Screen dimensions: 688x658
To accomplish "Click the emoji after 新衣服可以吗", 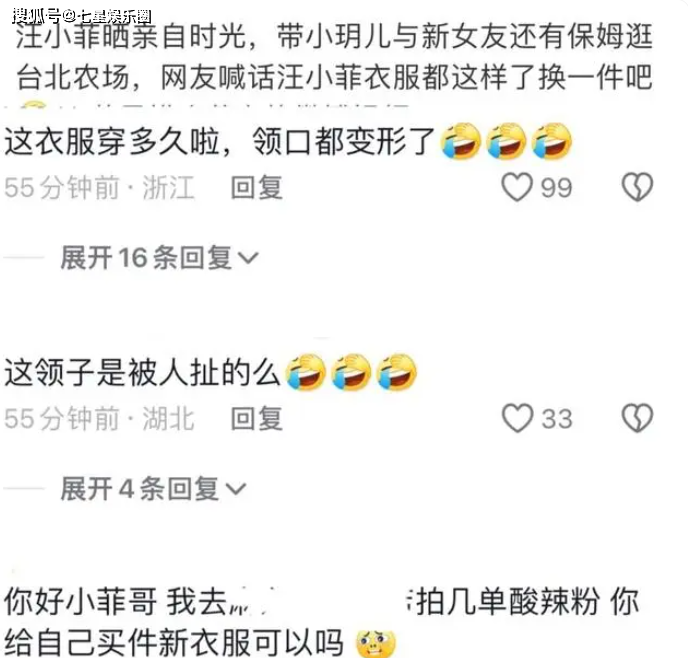I will pos(376,644).
